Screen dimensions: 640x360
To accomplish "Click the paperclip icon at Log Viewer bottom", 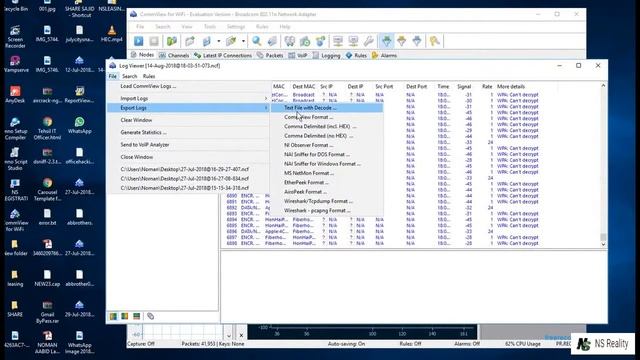I will tap(151, 316).
